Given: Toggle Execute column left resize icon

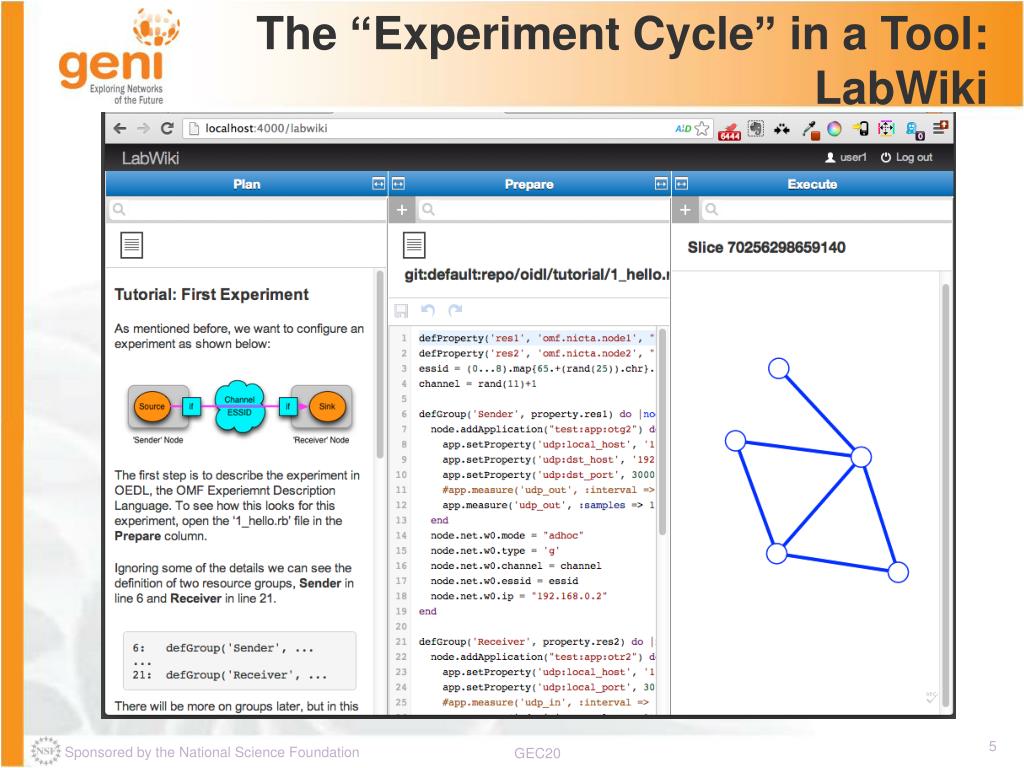Looking at the screenshot, I should pyautogui.click(x=681, y=184).
